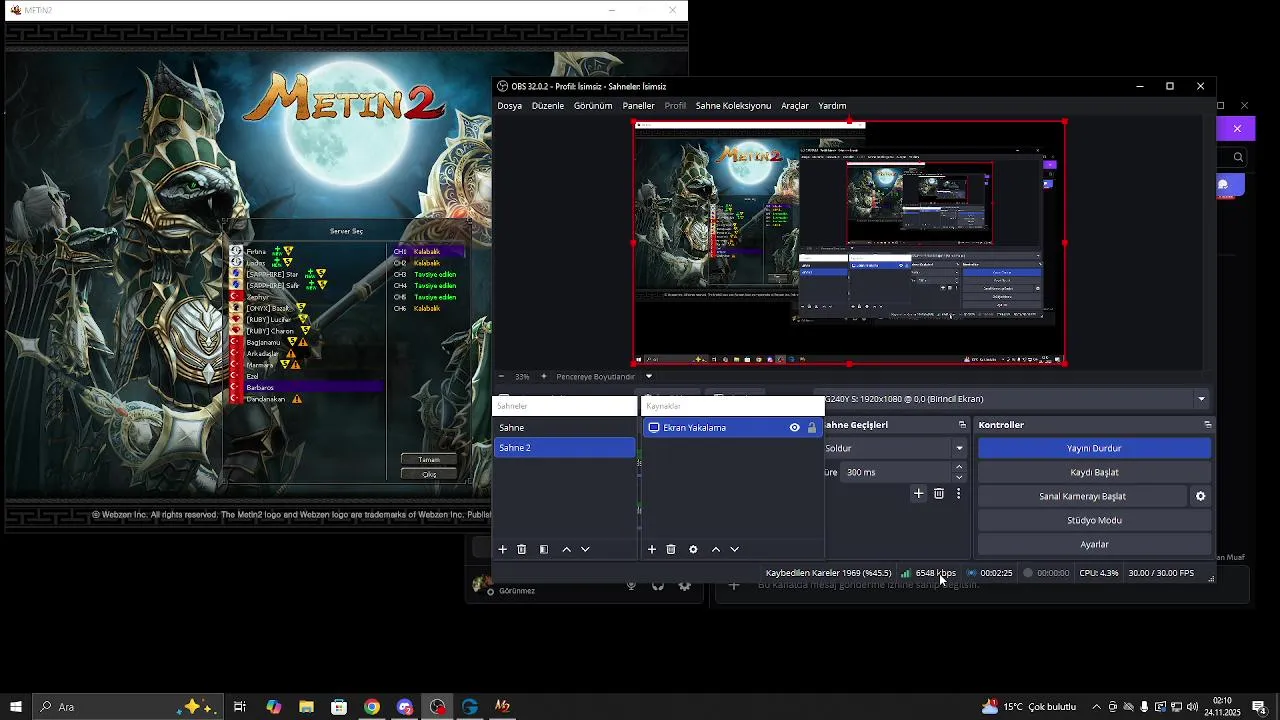The image size is (1280, 720).
Task: Select CH1 Kalabalık channel in Metin2
Action: [428, 251]
